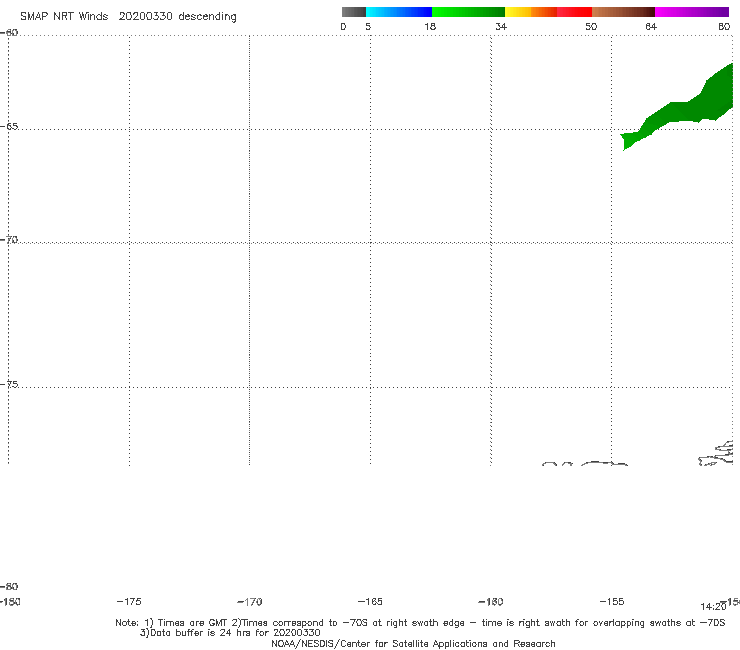Click the longitude label '-160'
This screenshot has width=740, height=650.
pyautogui.click(x=491, y=601)
